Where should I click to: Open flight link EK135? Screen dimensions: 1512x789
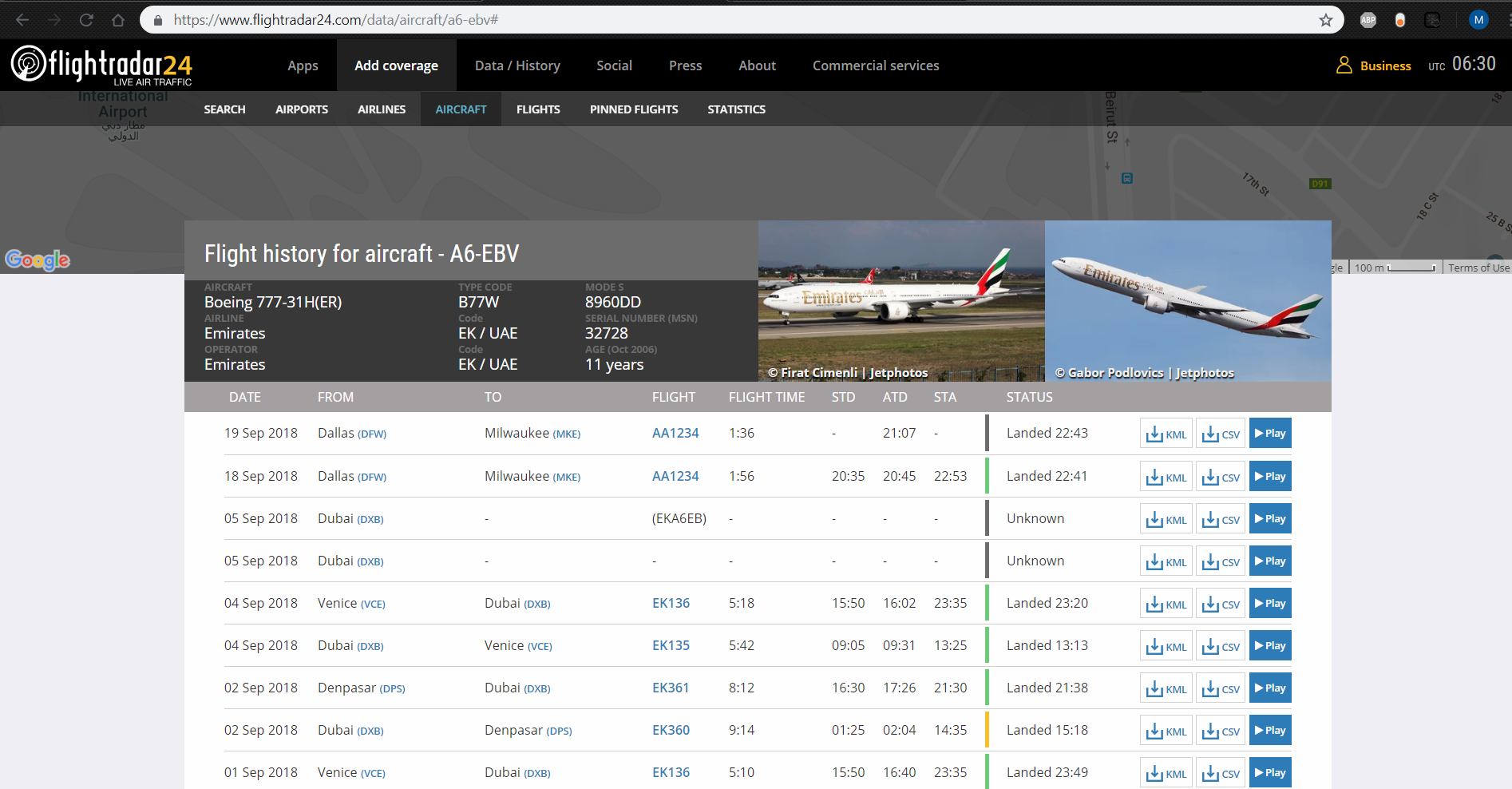pyautogui.click(x=671, y=645)
